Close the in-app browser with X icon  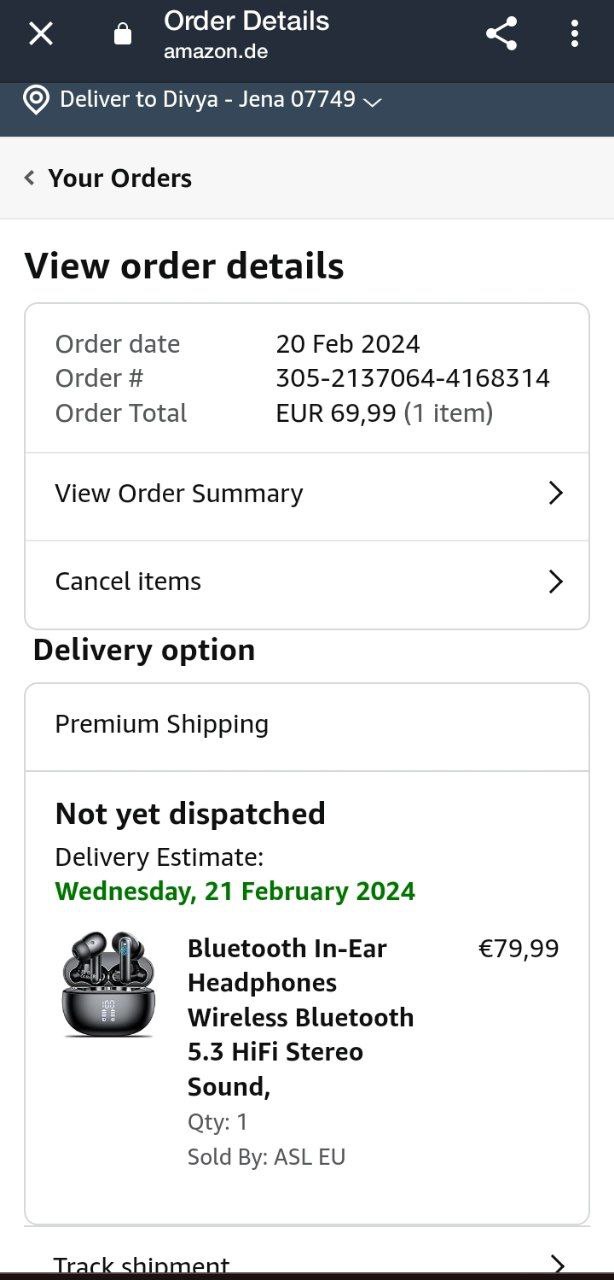(40, 34)
